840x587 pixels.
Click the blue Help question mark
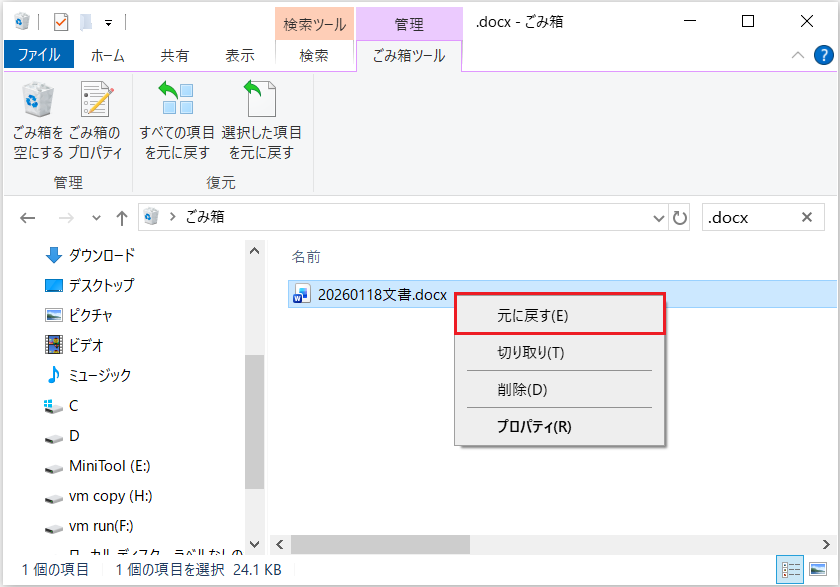(822, 55)
